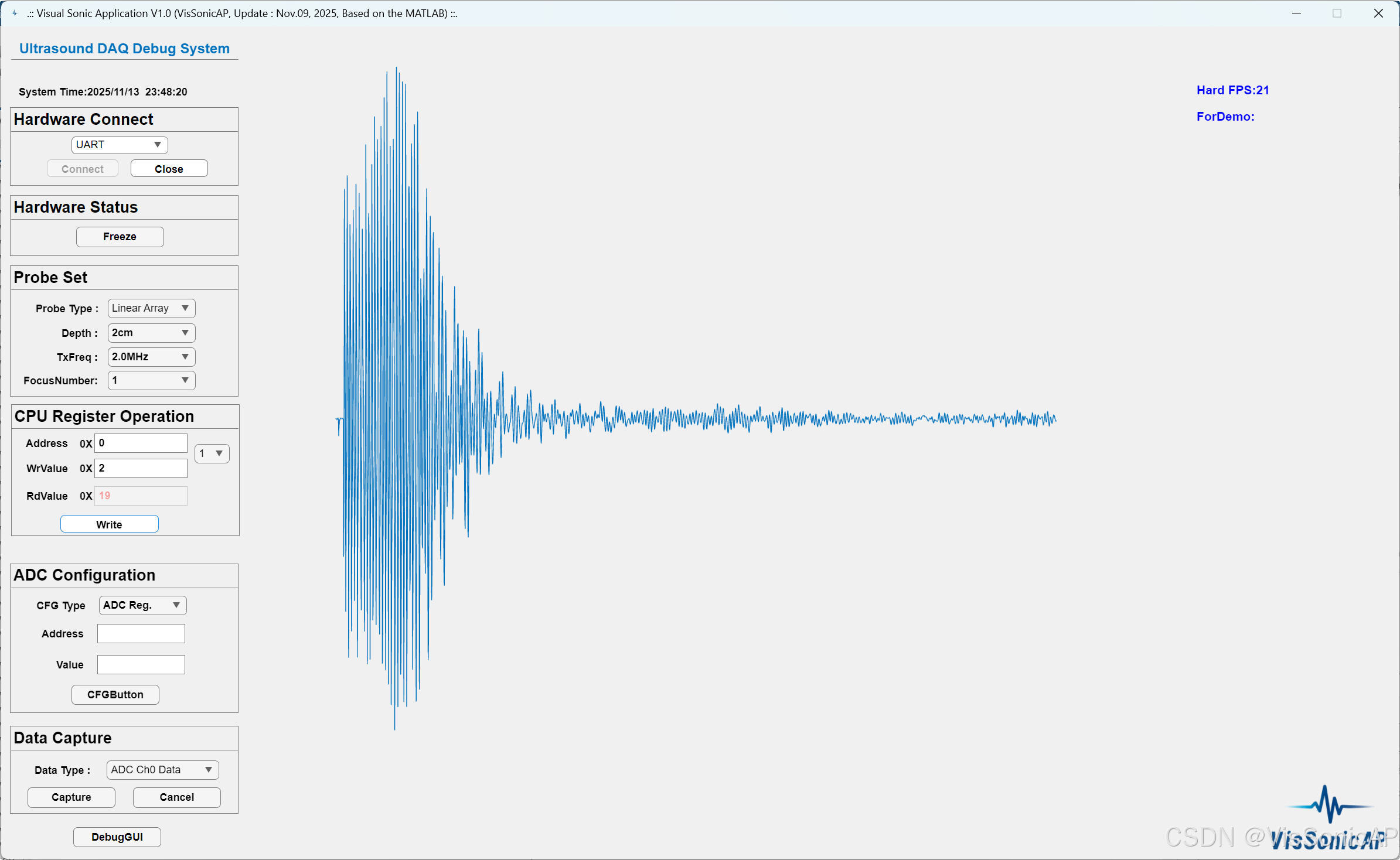
Task: Open the UART connection type dropdown
Action: 120,145
